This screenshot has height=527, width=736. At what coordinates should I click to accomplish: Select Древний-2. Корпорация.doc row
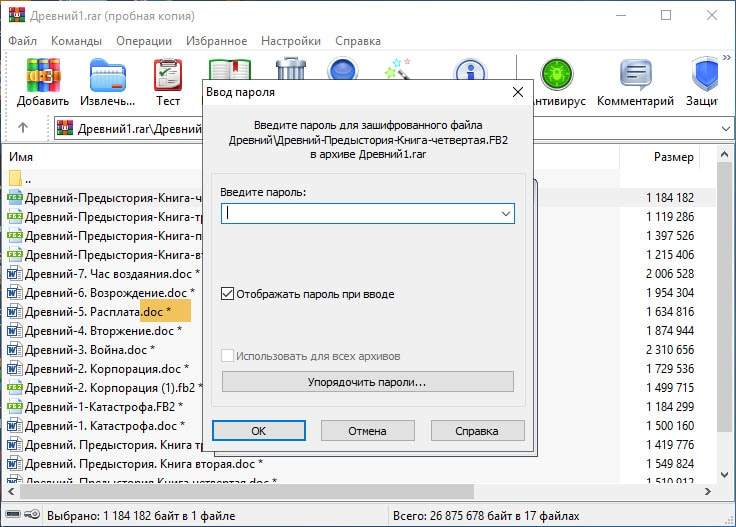(98, 369)
